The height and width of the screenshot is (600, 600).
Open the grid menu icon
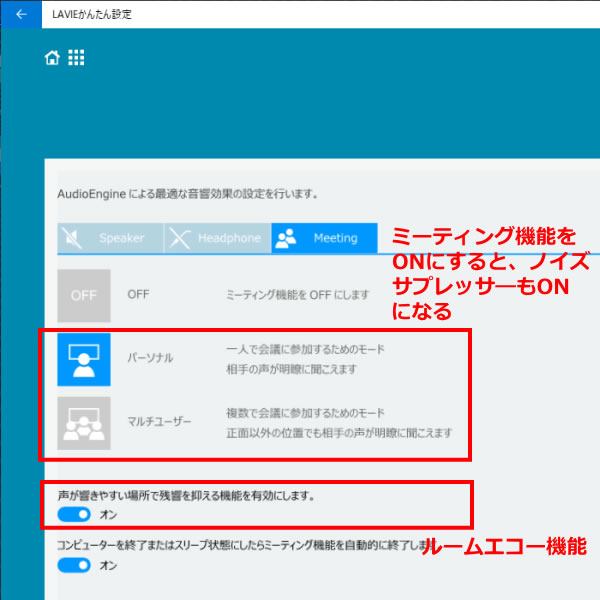(x=76, y=58)
